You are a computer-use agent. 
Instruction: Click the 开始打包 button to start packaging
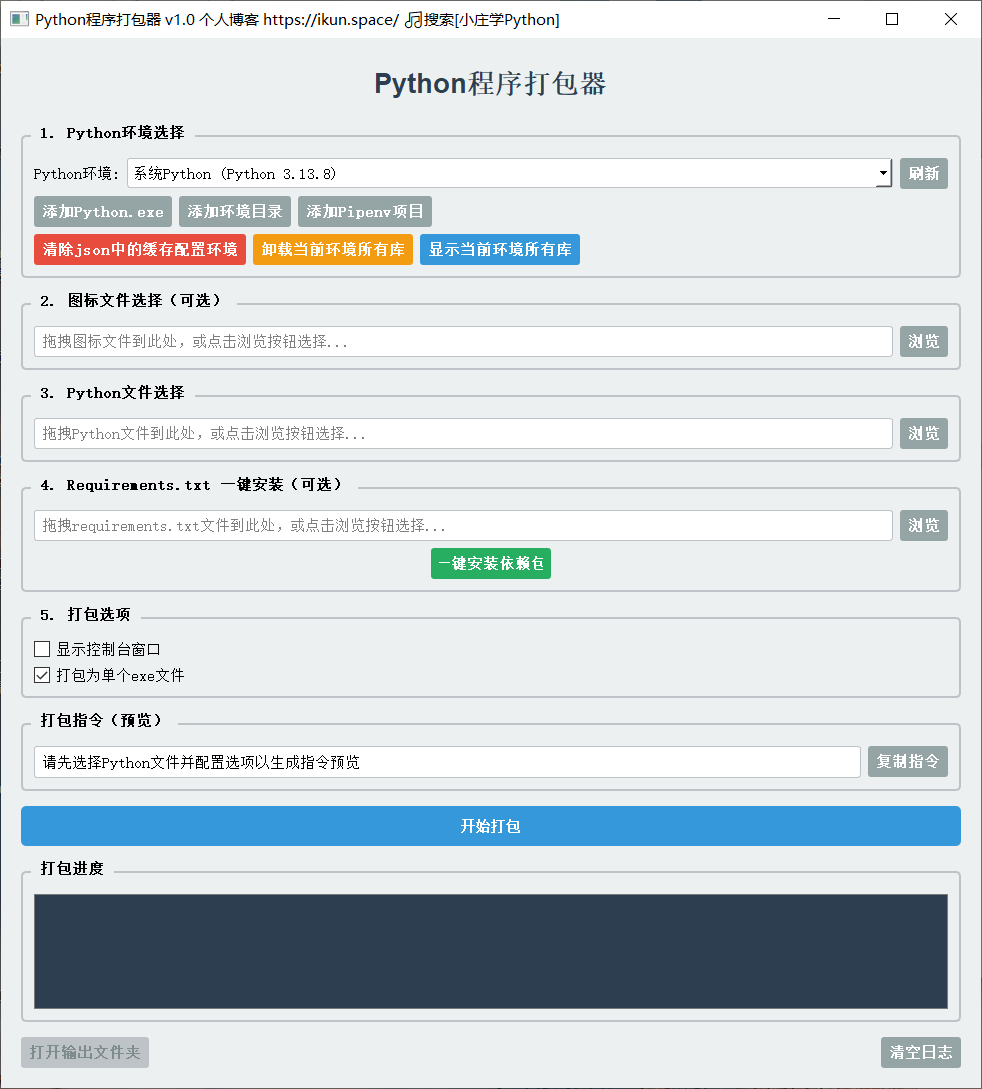click(x=491, y=825)
